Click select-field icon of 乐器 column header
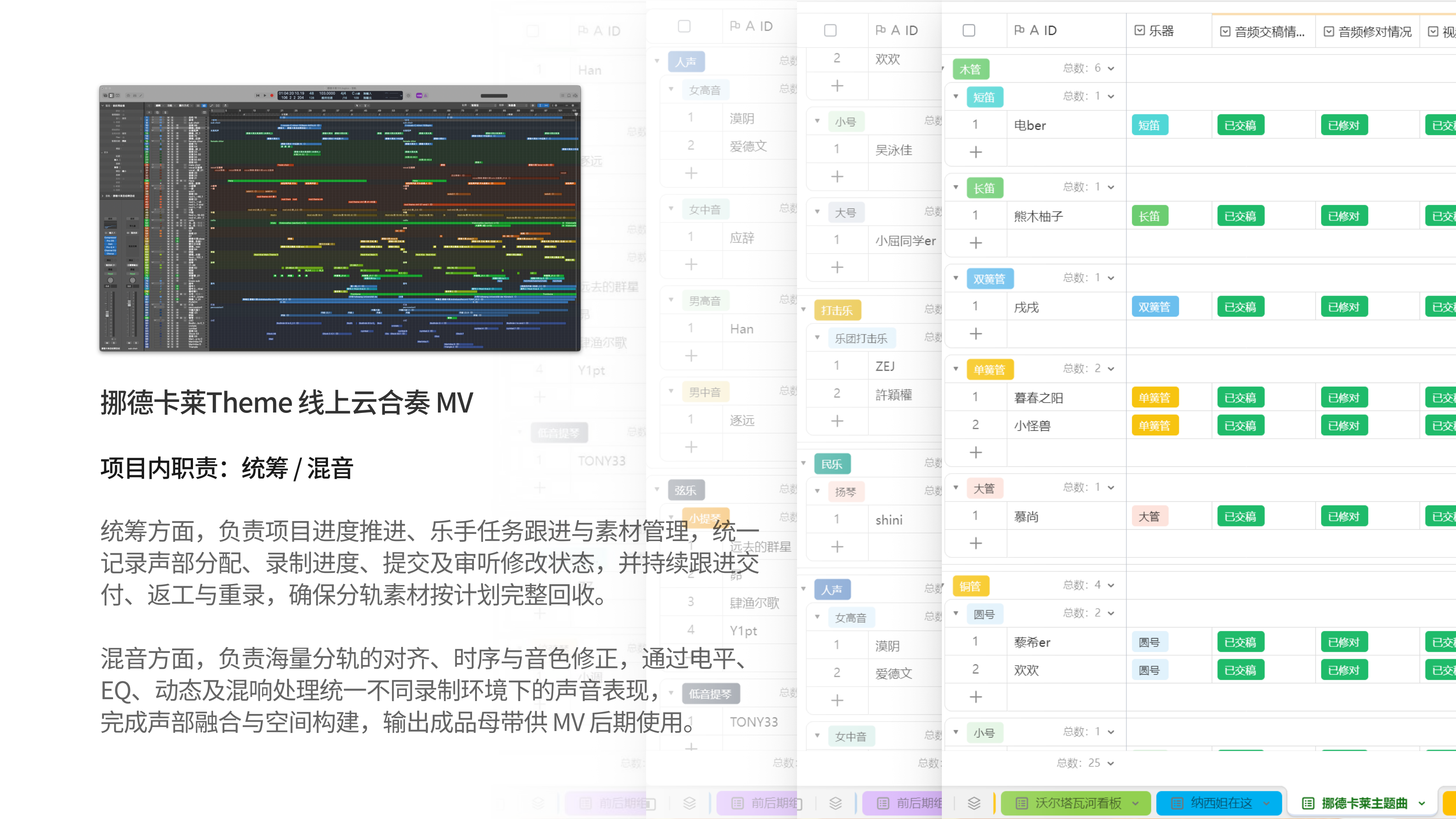Viewport: 1456px width, 819px height. [x=1139, y=30]
